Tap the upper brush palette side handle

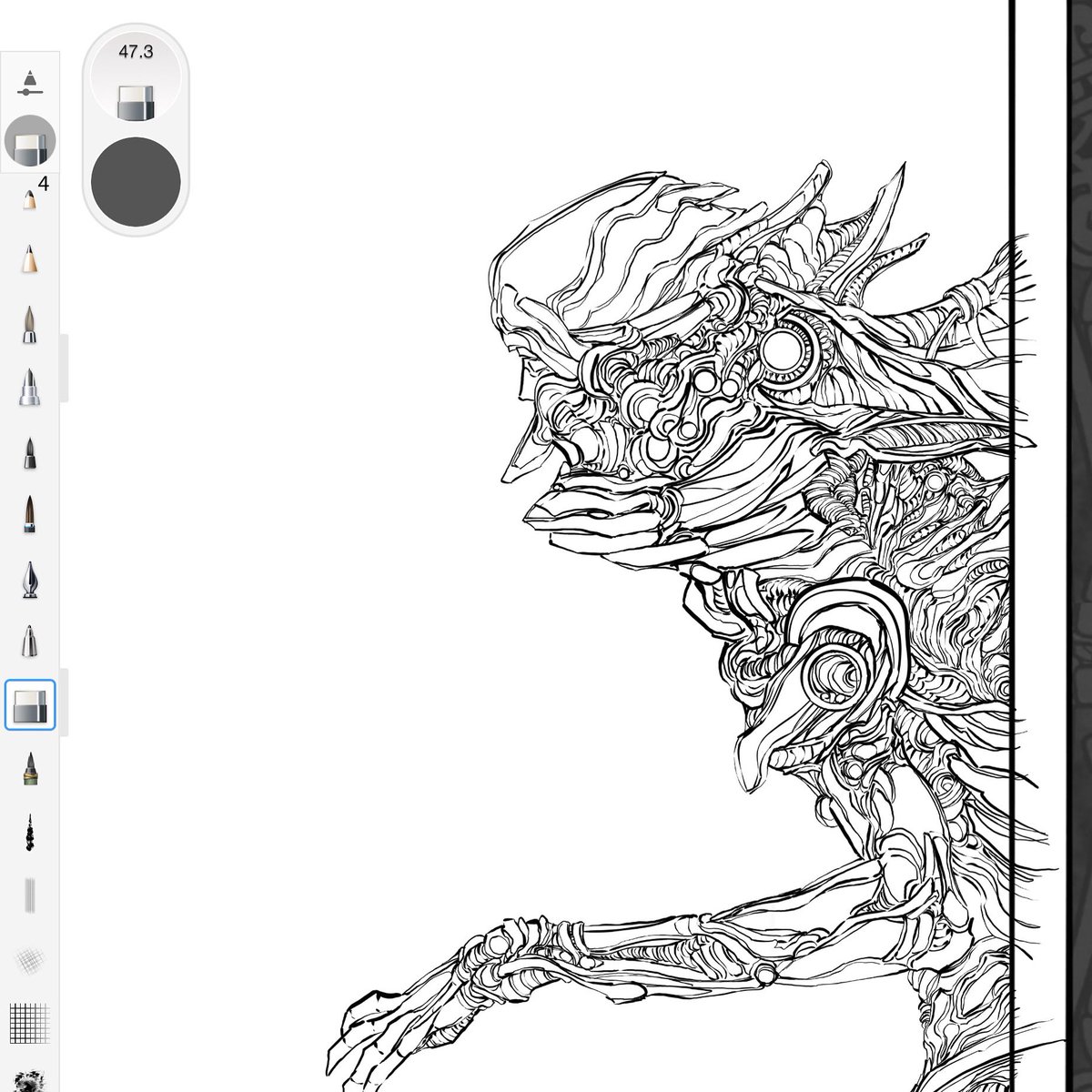point(64,368)
